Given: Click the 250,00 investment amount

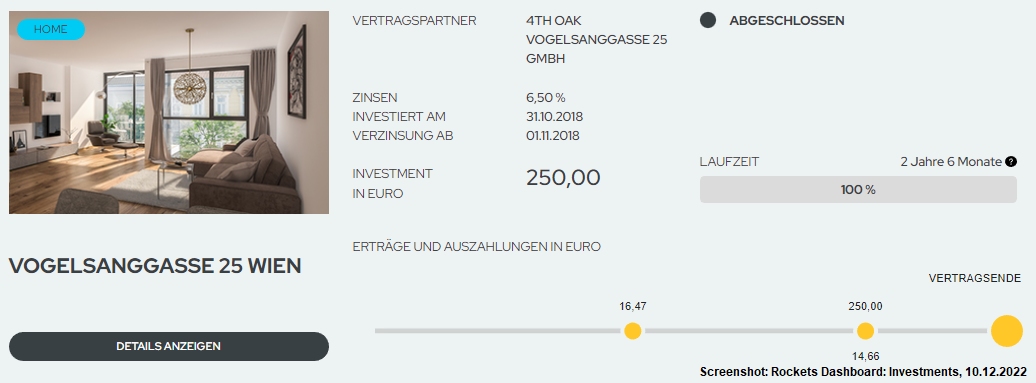Looking at the screenshot, I should (x=564, y=178).
